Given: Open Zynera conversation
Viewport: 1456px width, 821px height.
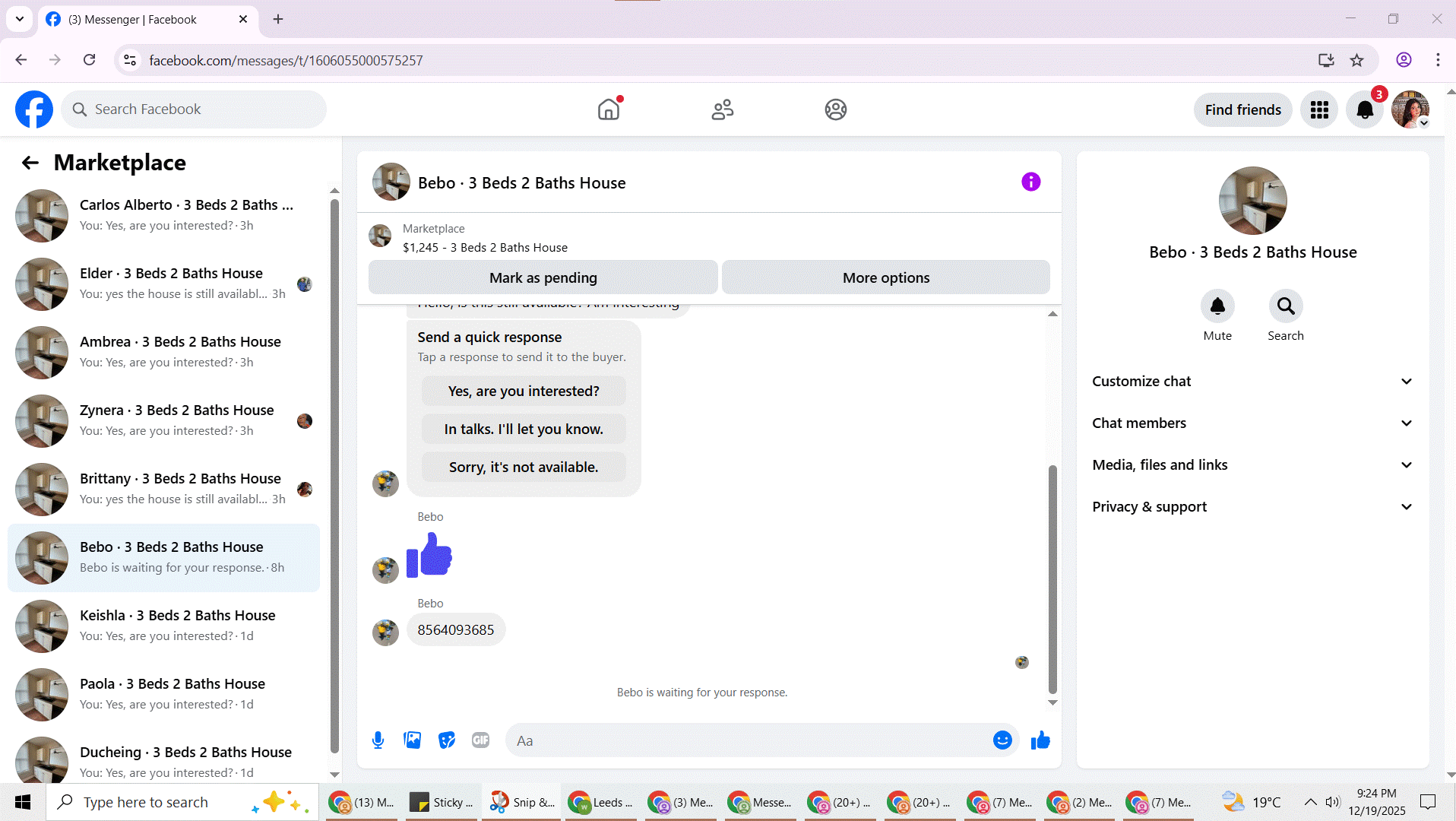Looking at the screenshot, I should pyautogui.click(x=163, y=421).
